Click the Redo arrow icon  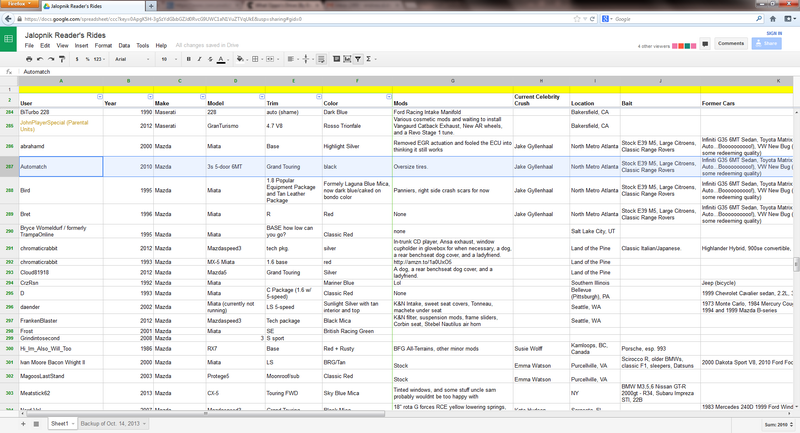pos(51,59)
